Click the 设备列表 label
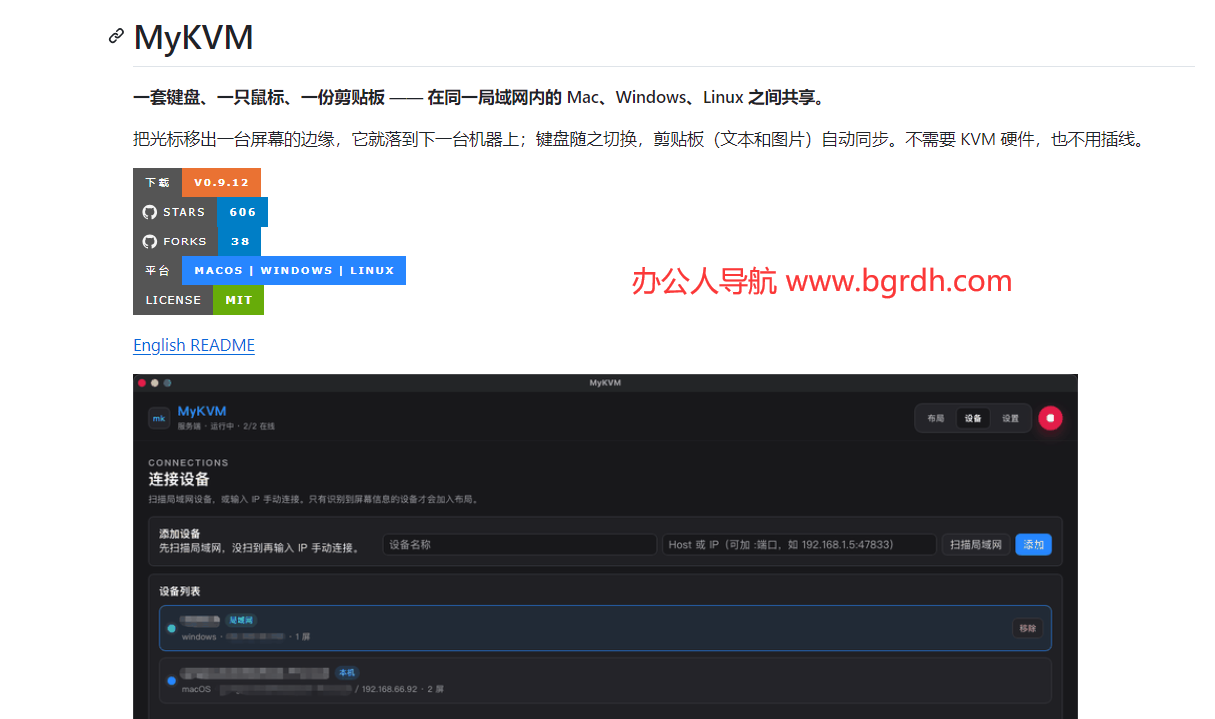The width and height of the screenshot is (1215, 719). click(180, 591)
